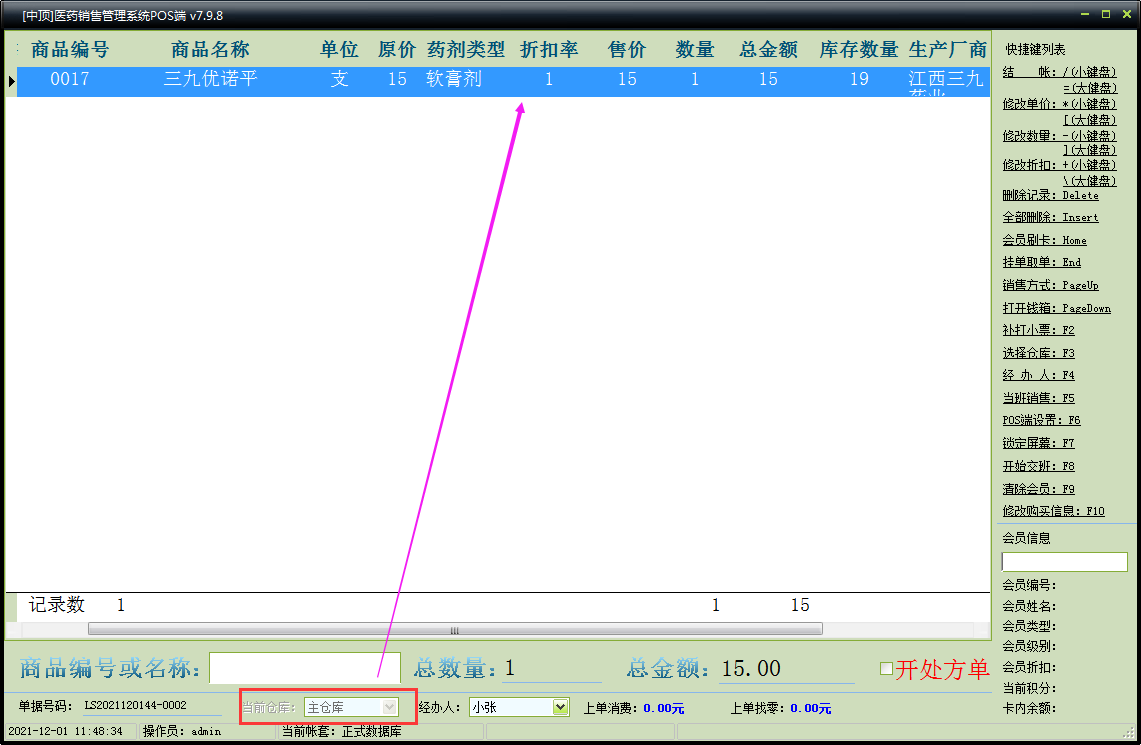Image resolution: width=1141 pixels, height=745 pixels.
Task: Click the manufacturer cell 江西三九
Action: tap(946, 79)
